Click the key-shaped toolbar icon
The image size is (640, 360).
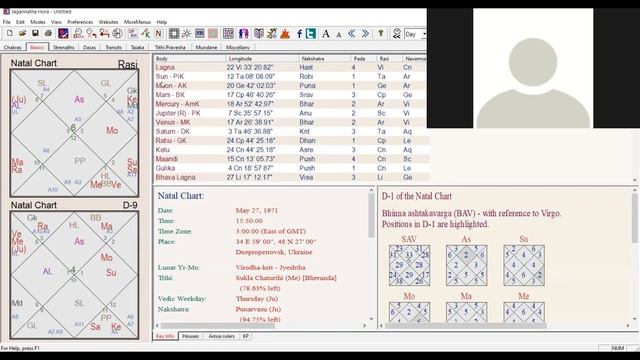pos(380,33)
